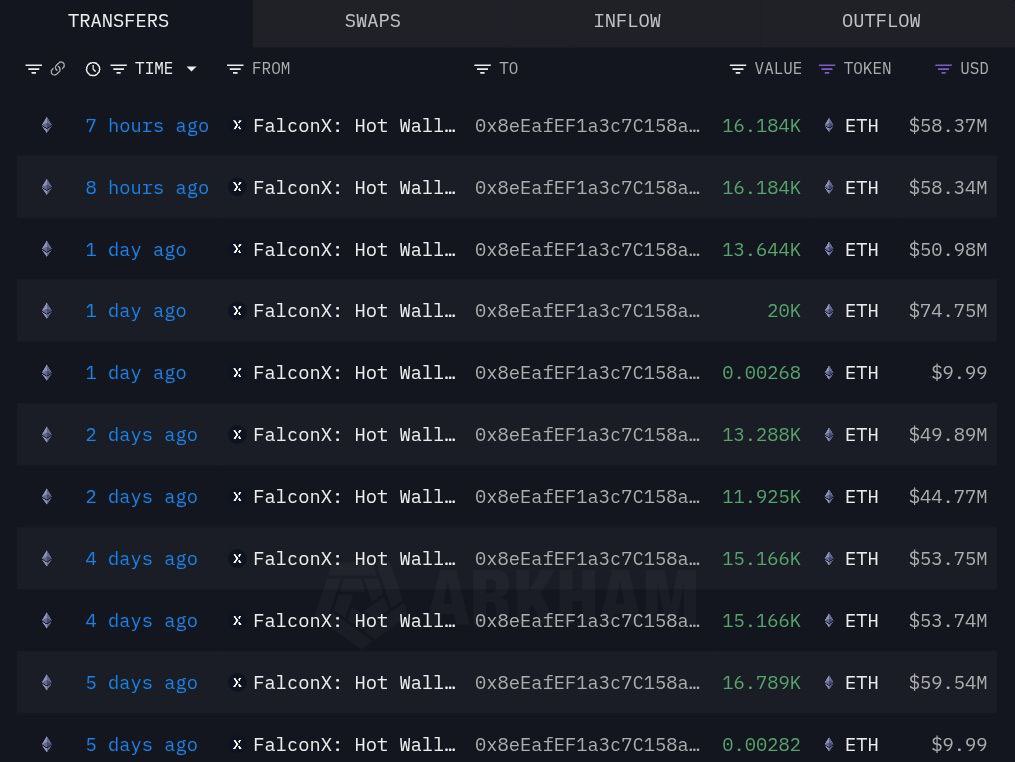This screenshot has height=762, width=1015.
Task: Open the 4 days ago transfer worth $53.75M
Action: coord(141,559)
